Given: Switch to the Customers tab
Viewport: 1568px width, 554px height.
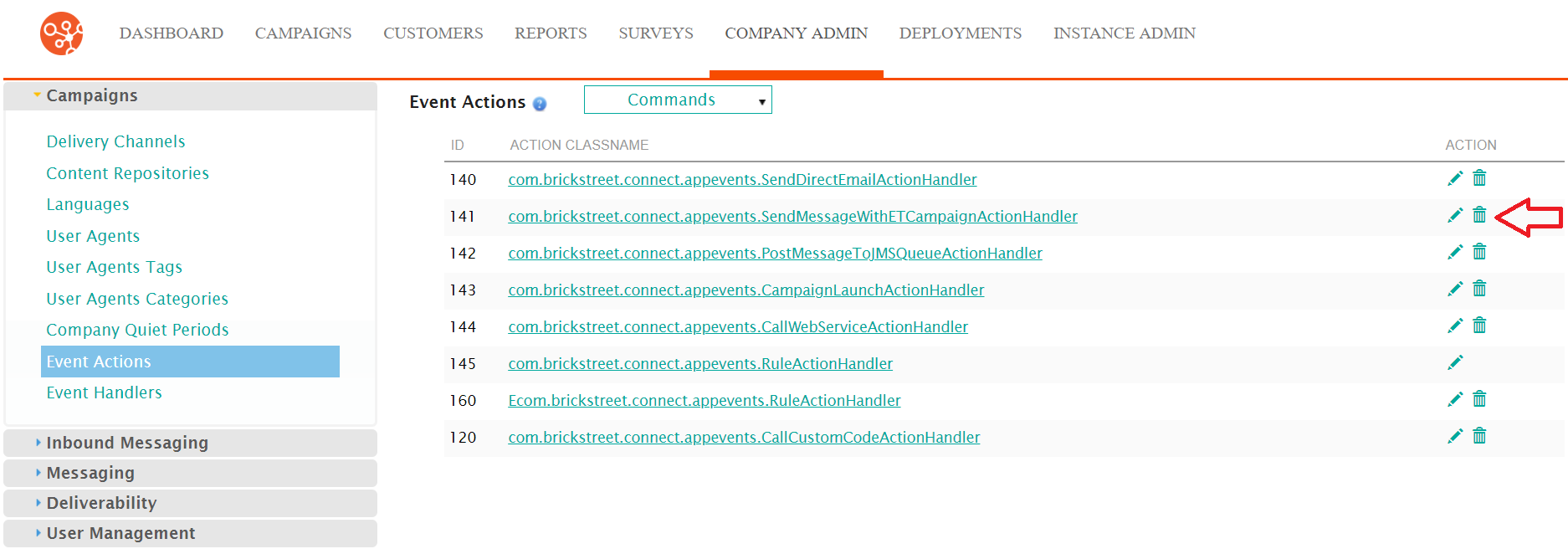Looking at the screenshot, I should [433, 33].
